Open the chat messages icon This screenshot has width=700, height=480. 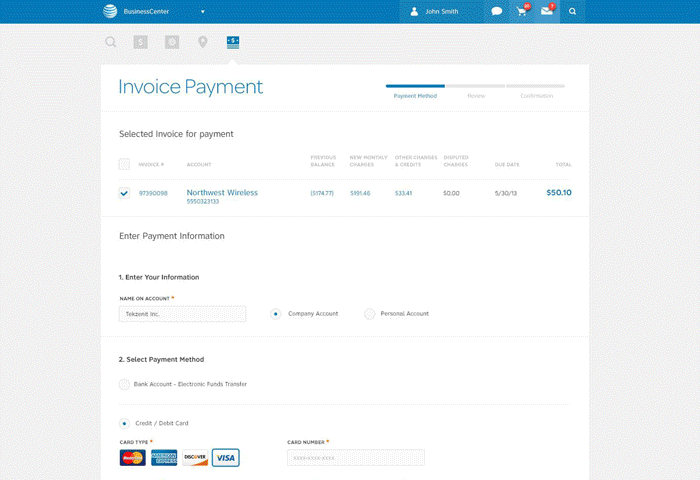click(497, 11)
